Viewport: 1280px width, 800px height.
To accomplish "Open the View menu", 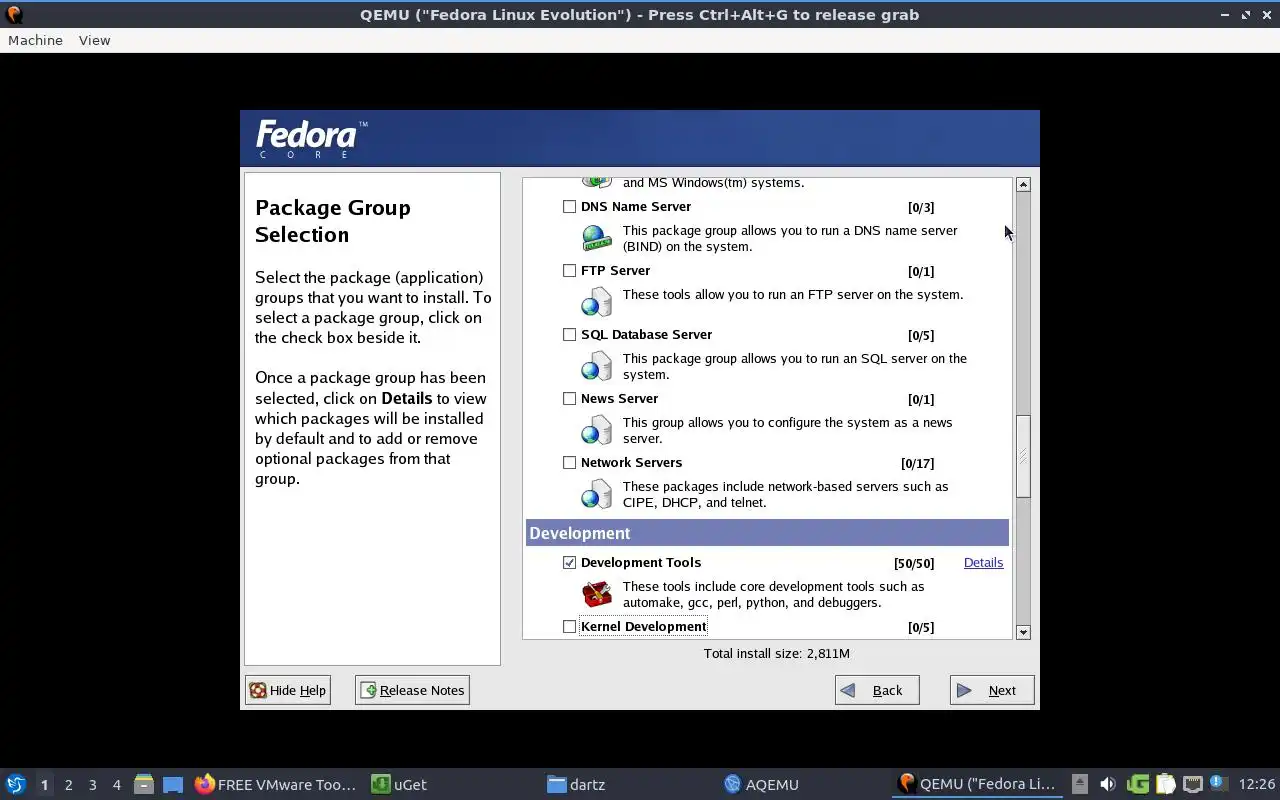I will 94,40.
